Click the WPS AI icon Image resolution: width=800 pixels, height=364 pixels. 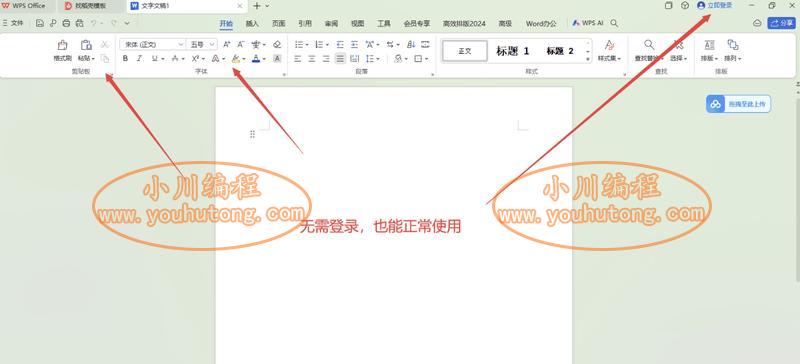pyautogui.click(x=576, y=23)
